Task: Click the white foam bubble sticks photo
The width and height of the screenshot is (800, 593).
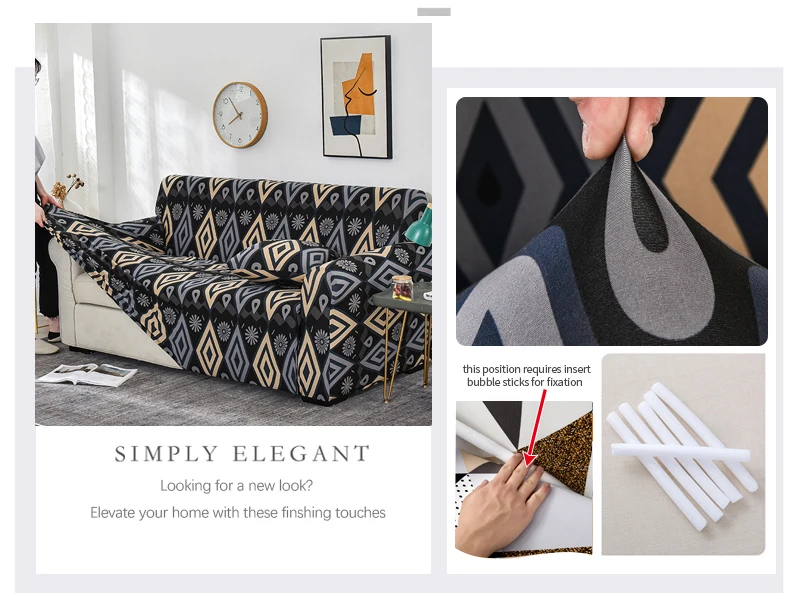Action: click(x=683, y=454)
